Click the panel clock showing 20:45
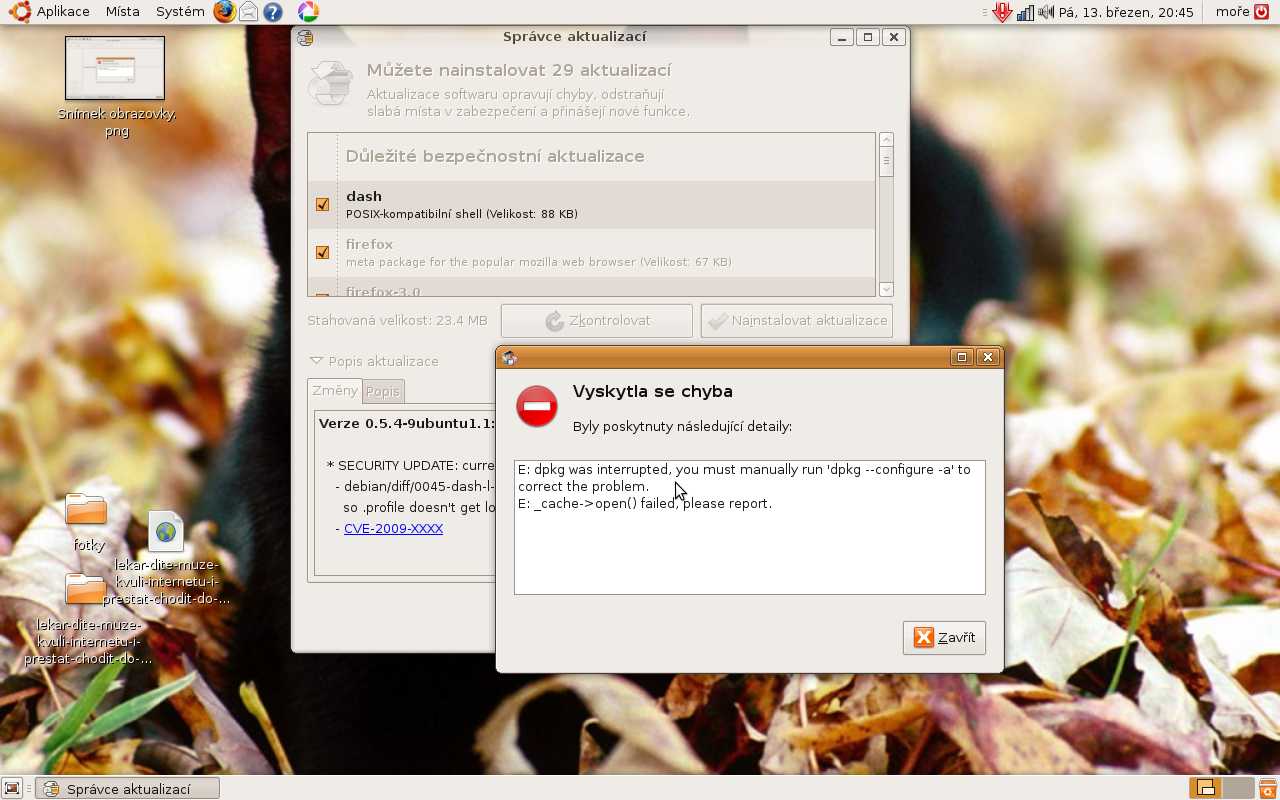 [x=1126, y=12]
